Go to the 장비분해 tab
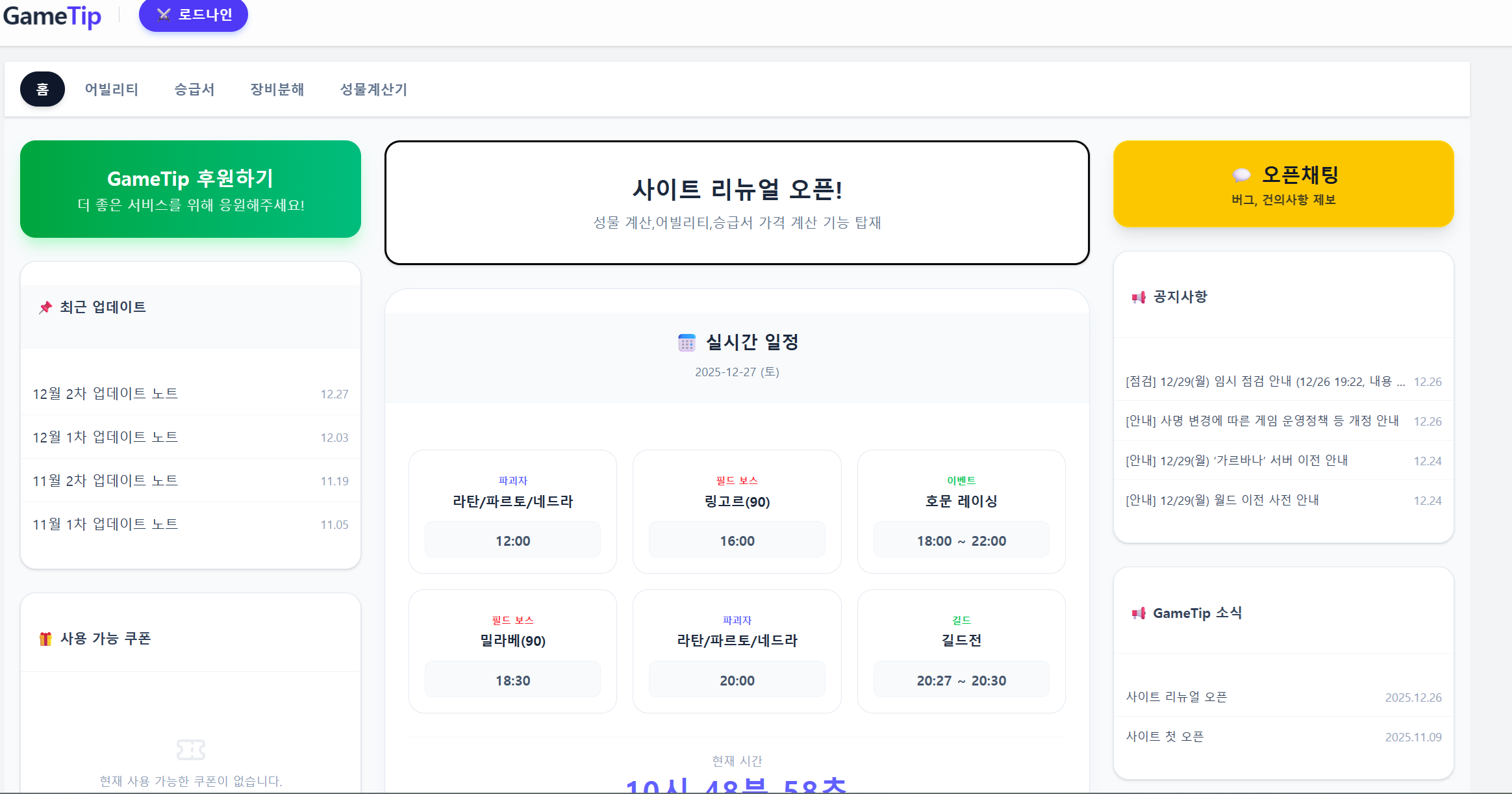The image size is (1512, 794). pos(277,89)
